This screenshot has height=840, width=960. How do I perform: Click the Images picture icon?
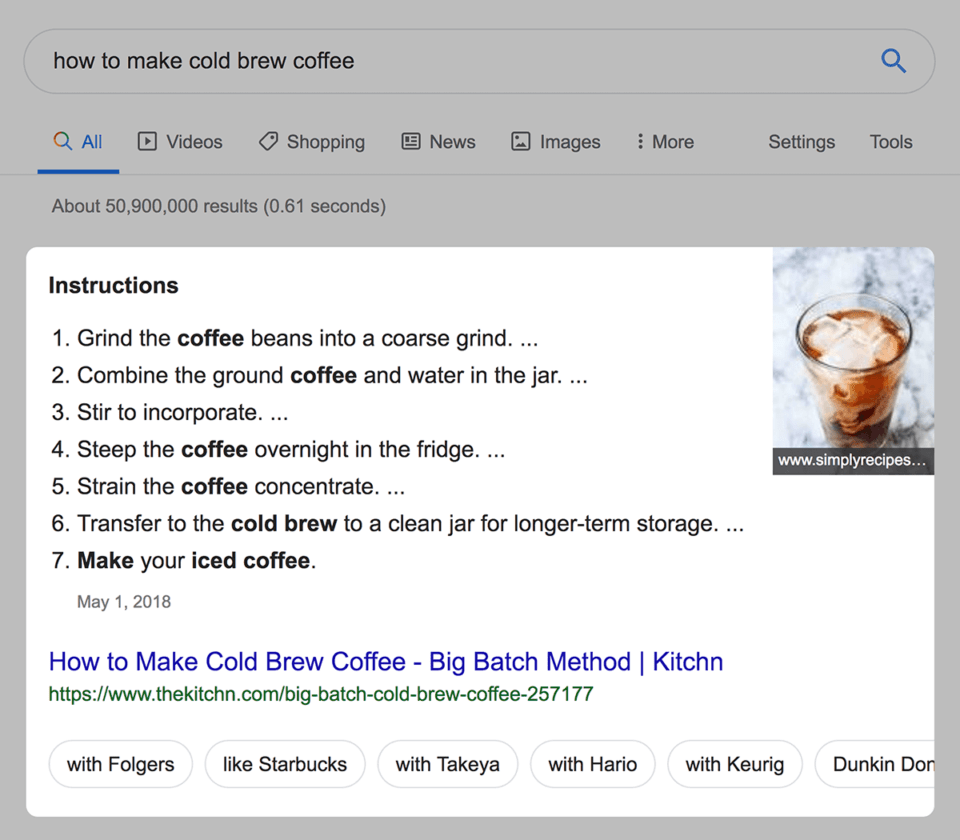click(520, 141)
